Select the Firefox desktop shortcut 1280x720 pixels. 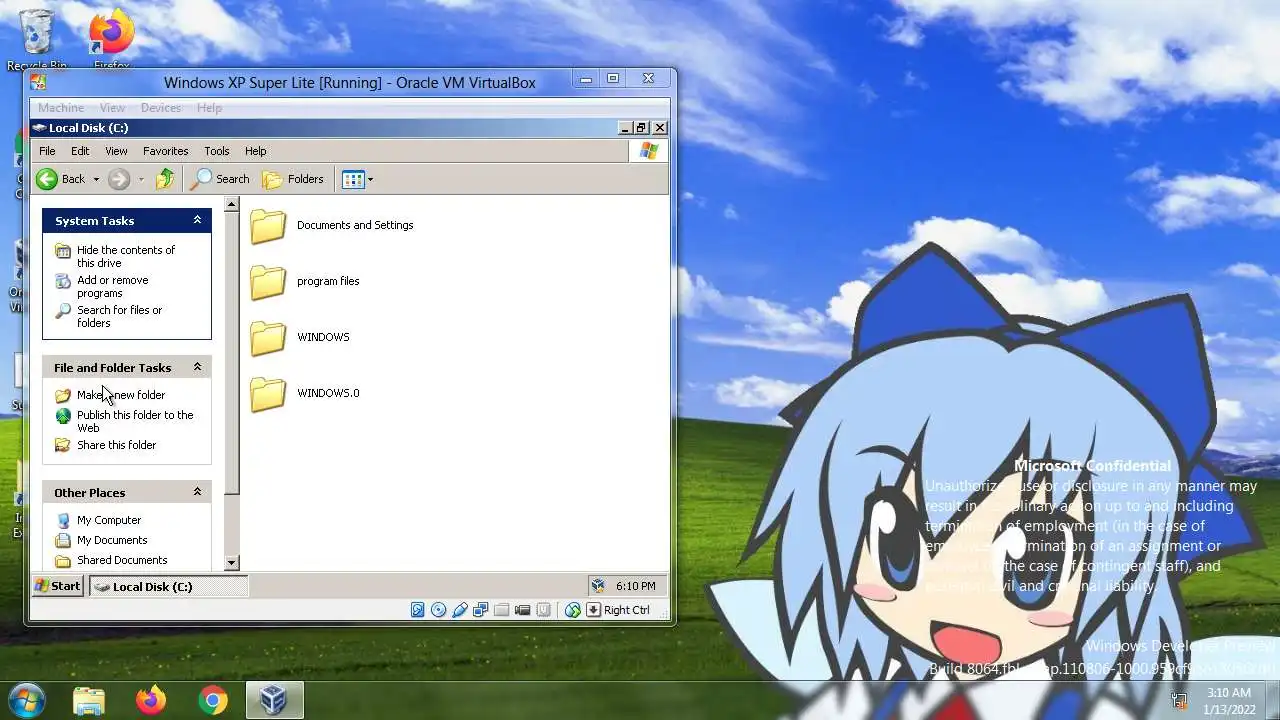tap(111, 40)
